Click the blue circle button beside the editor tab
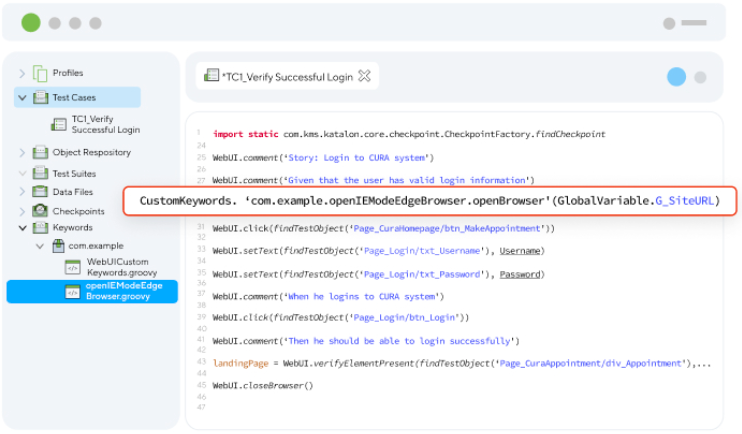Screen dimensions: 742x434 click(x=676, y=77)
